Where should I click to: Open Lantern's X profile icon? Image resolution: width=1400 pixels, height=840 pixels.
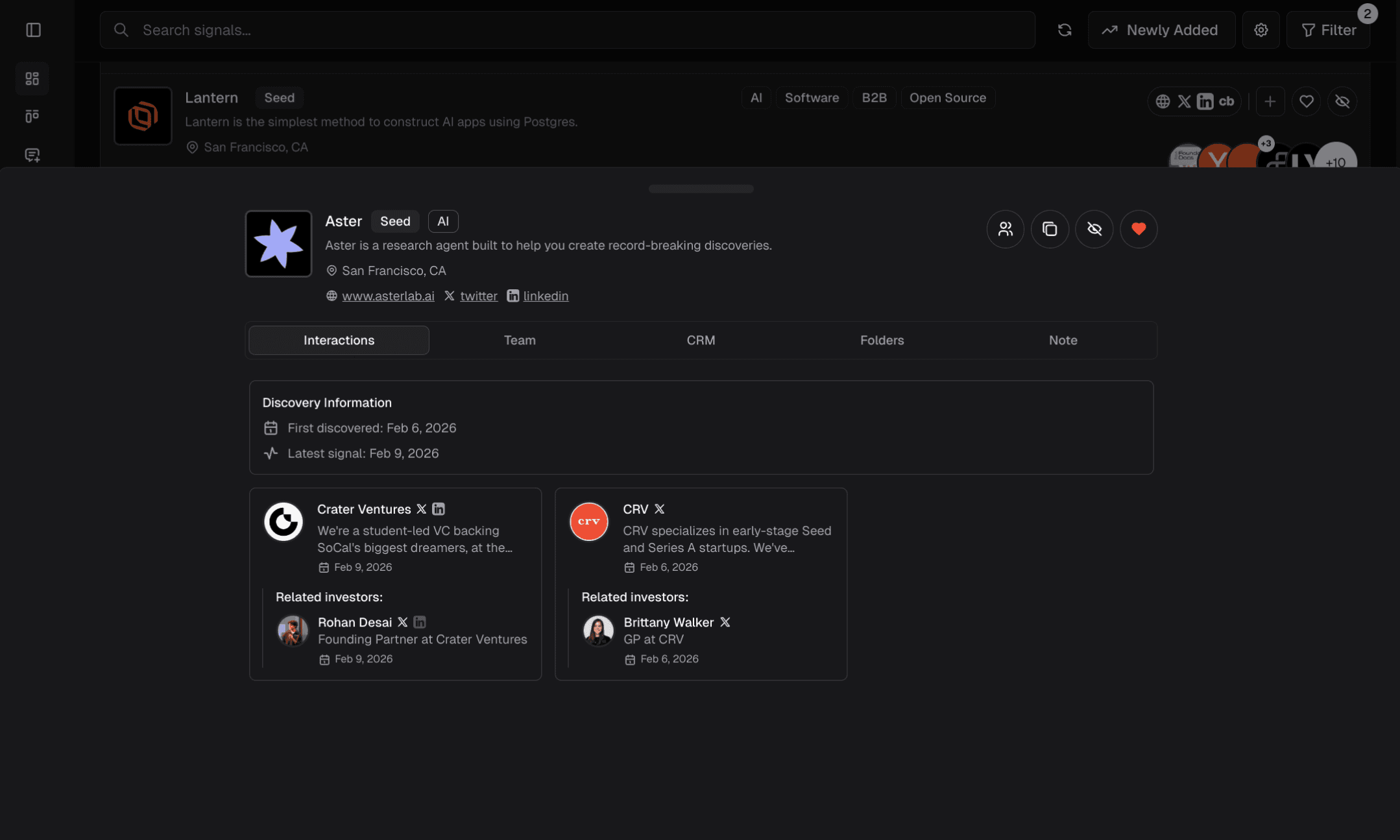coord(1184,101)
